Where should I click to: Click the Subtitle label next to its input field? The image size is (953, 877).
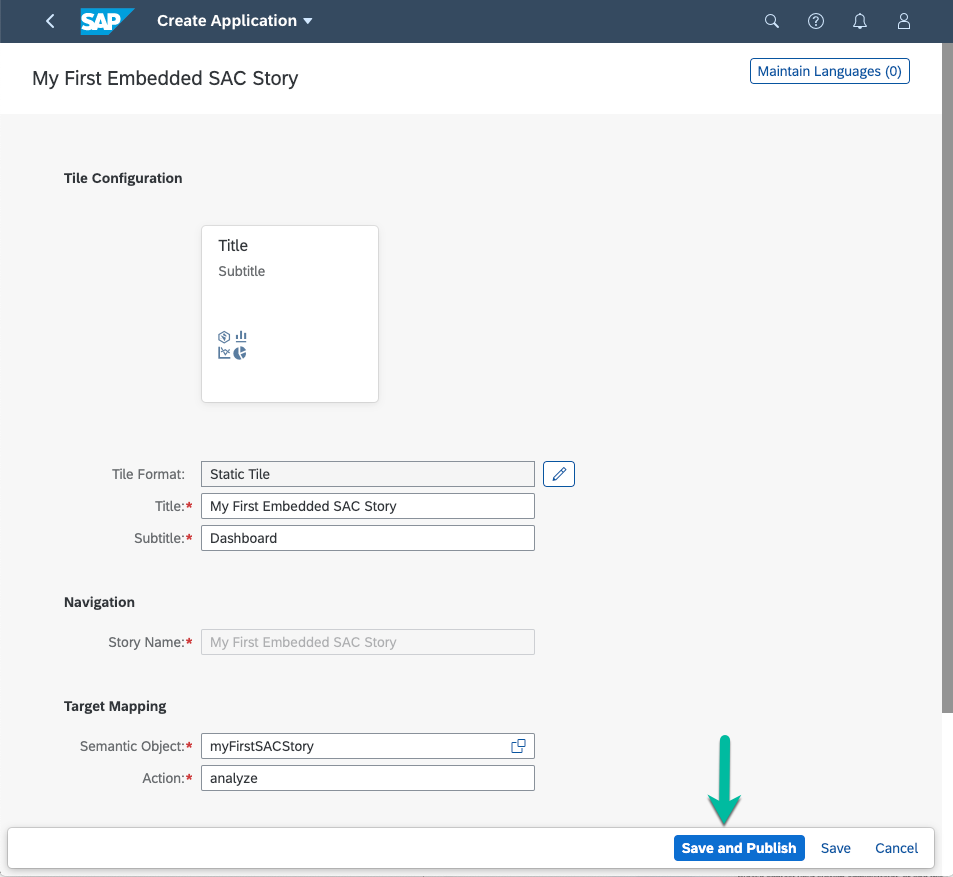(x=159, y=538)
